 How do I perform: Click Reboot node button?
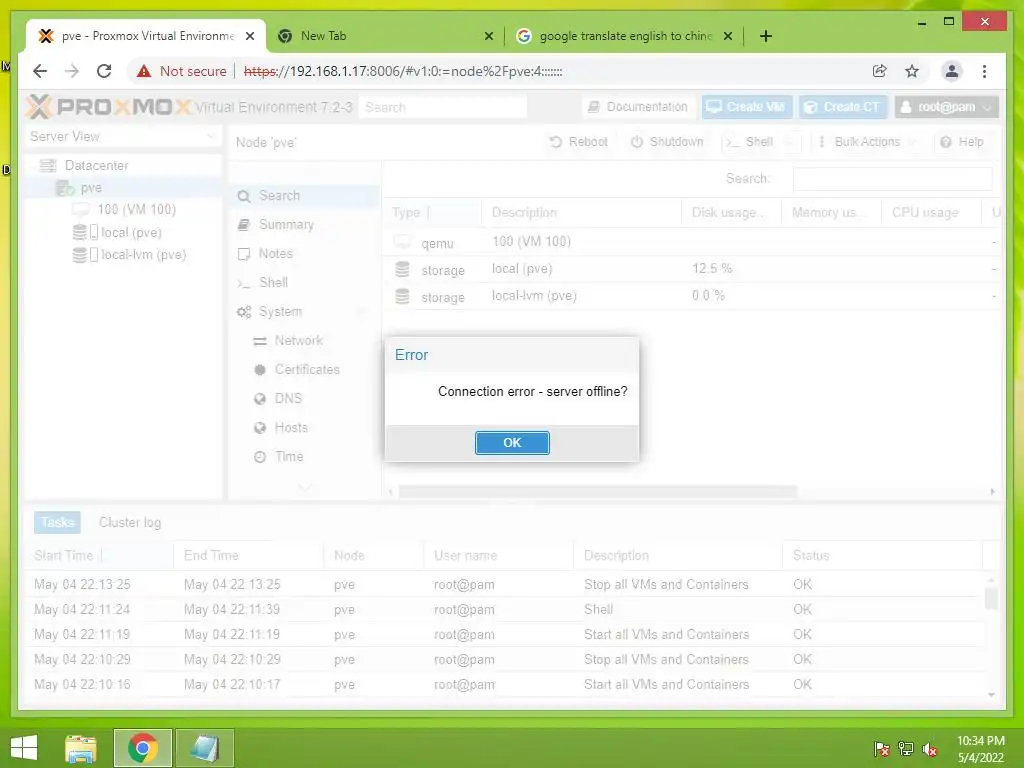coord(579,142)
